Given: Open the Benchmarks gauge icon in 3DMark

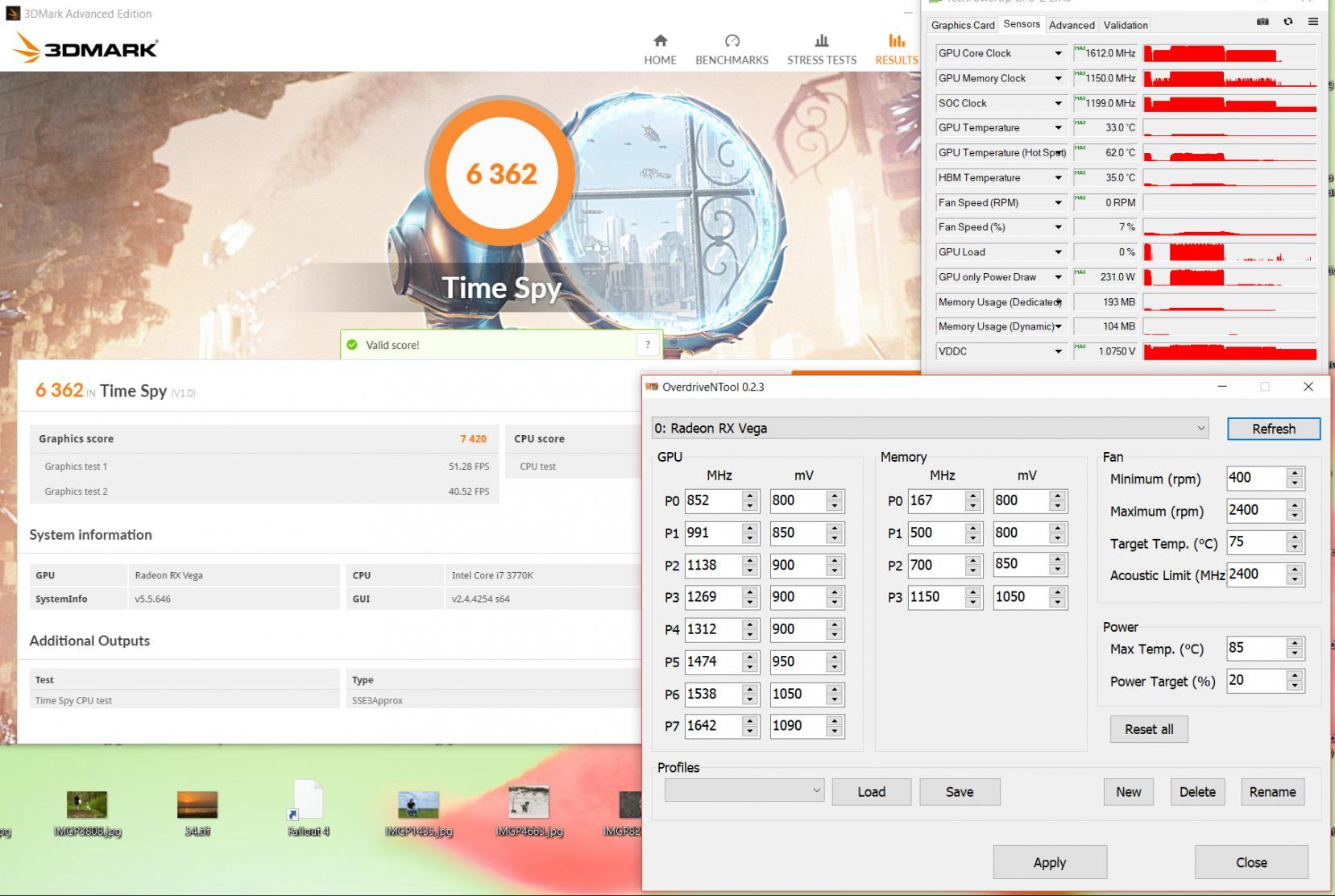Looking at the screenshot, I should coord(732,40).
